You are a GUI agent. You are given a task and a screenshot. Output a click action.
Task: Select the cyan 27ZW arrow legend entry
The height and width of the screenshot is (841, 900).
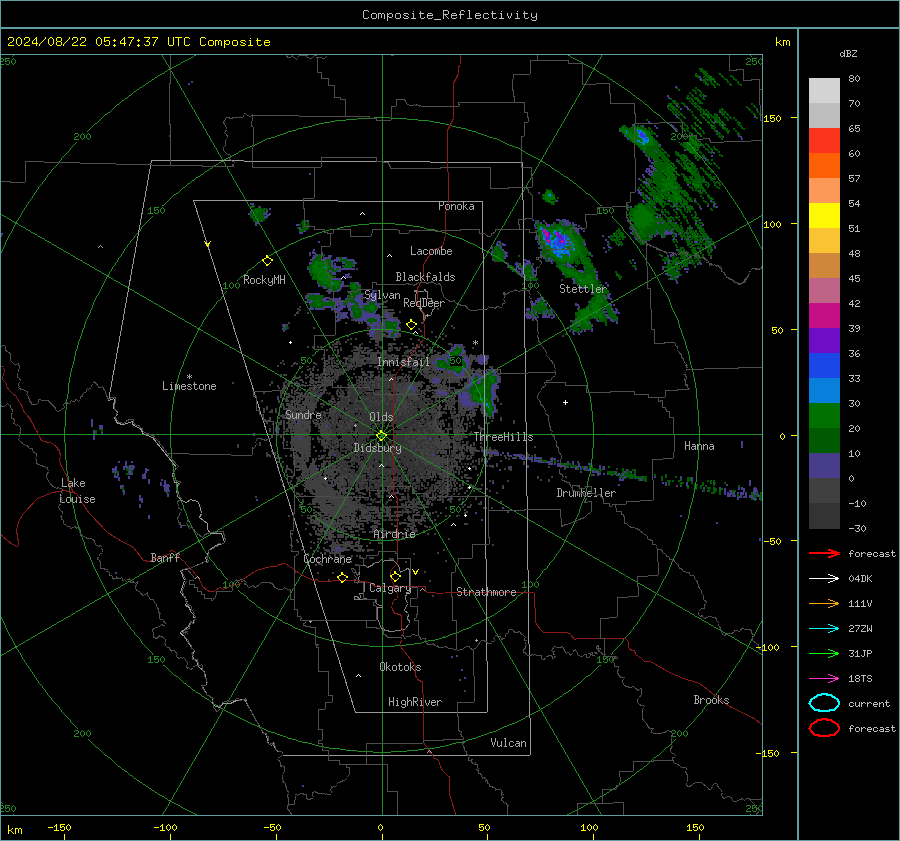pos(824,629)
